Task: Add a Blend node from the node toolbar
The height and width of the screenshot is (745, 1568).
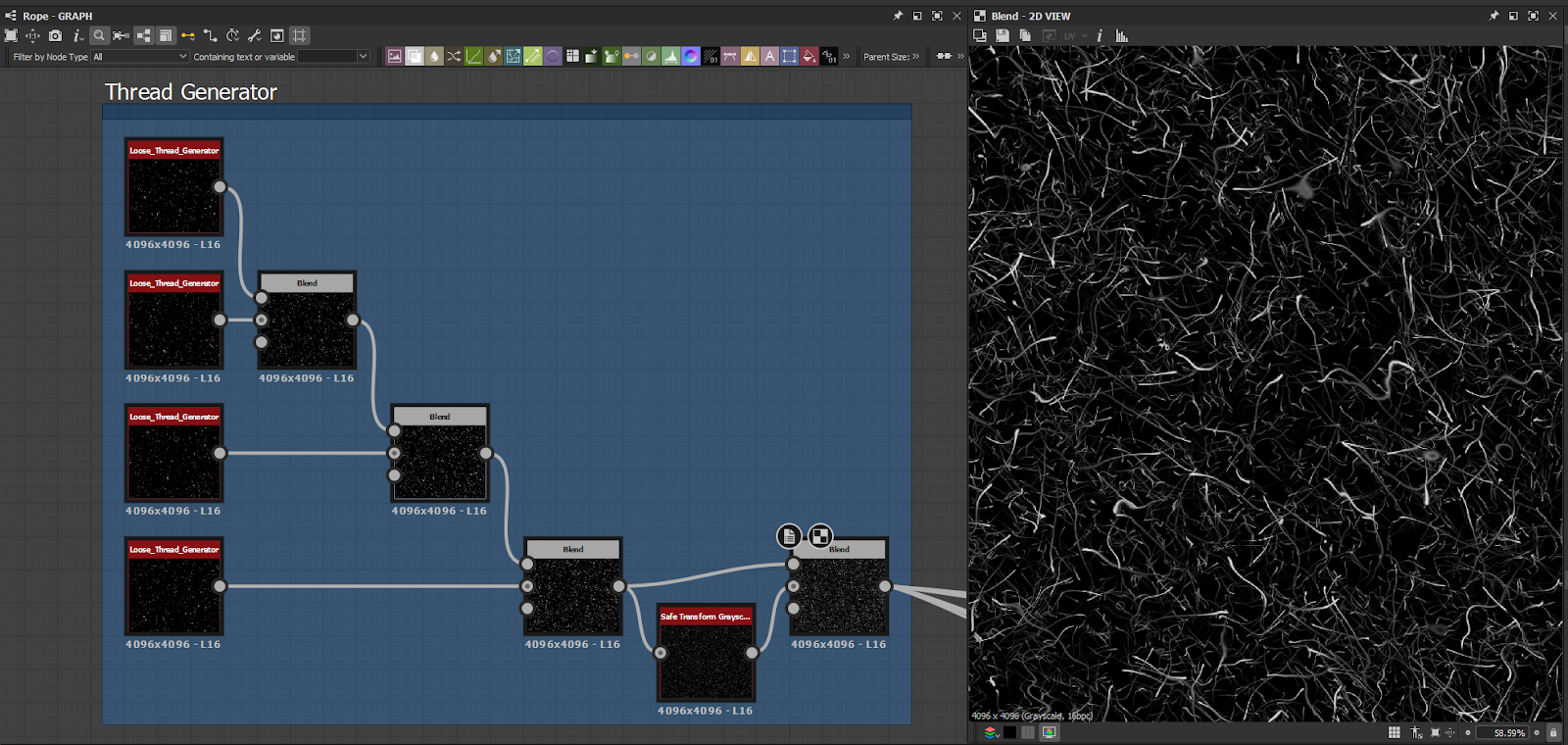Action: 415,57
